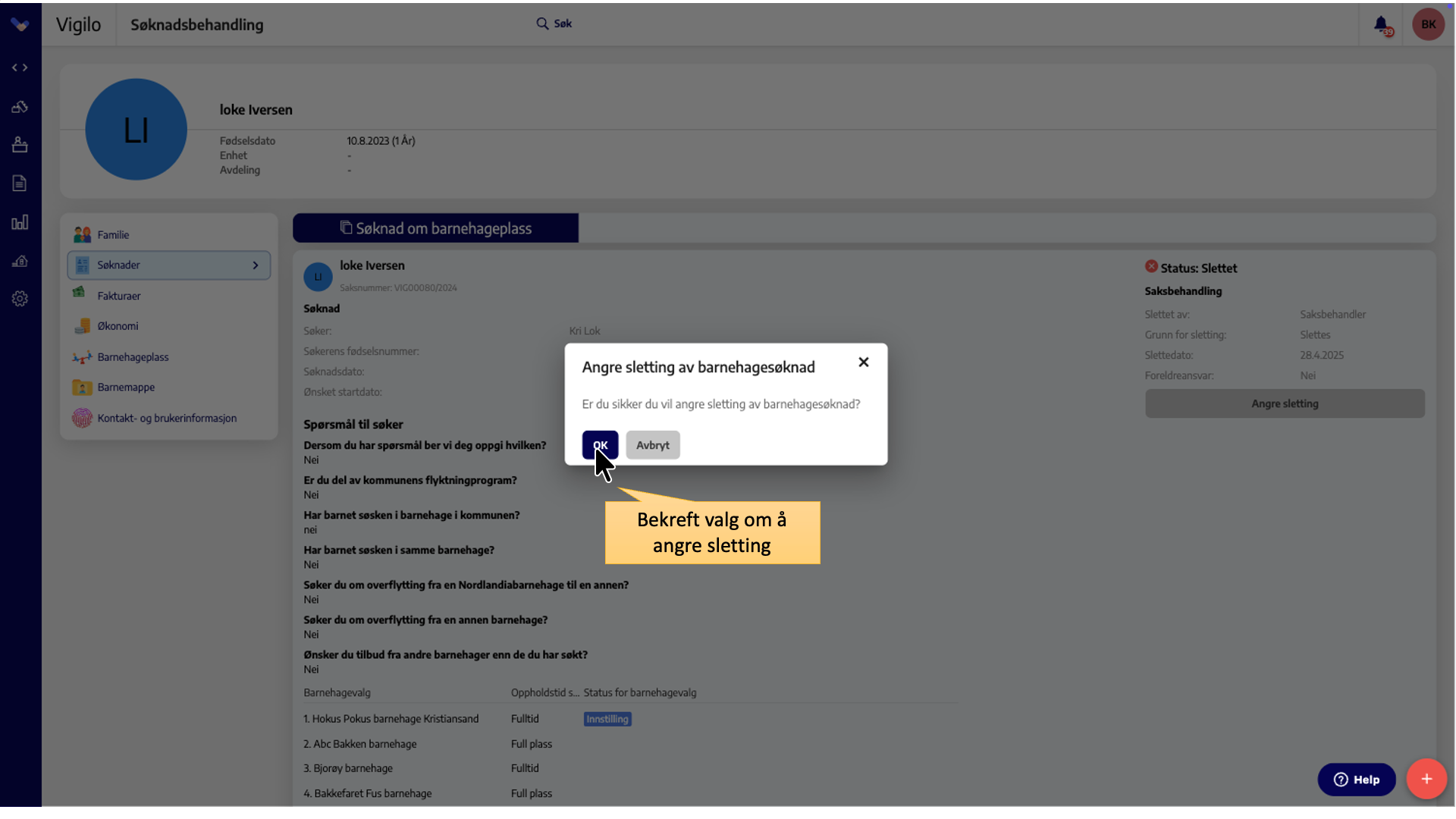Click the Vigilo title text

[x=79, y=25]
